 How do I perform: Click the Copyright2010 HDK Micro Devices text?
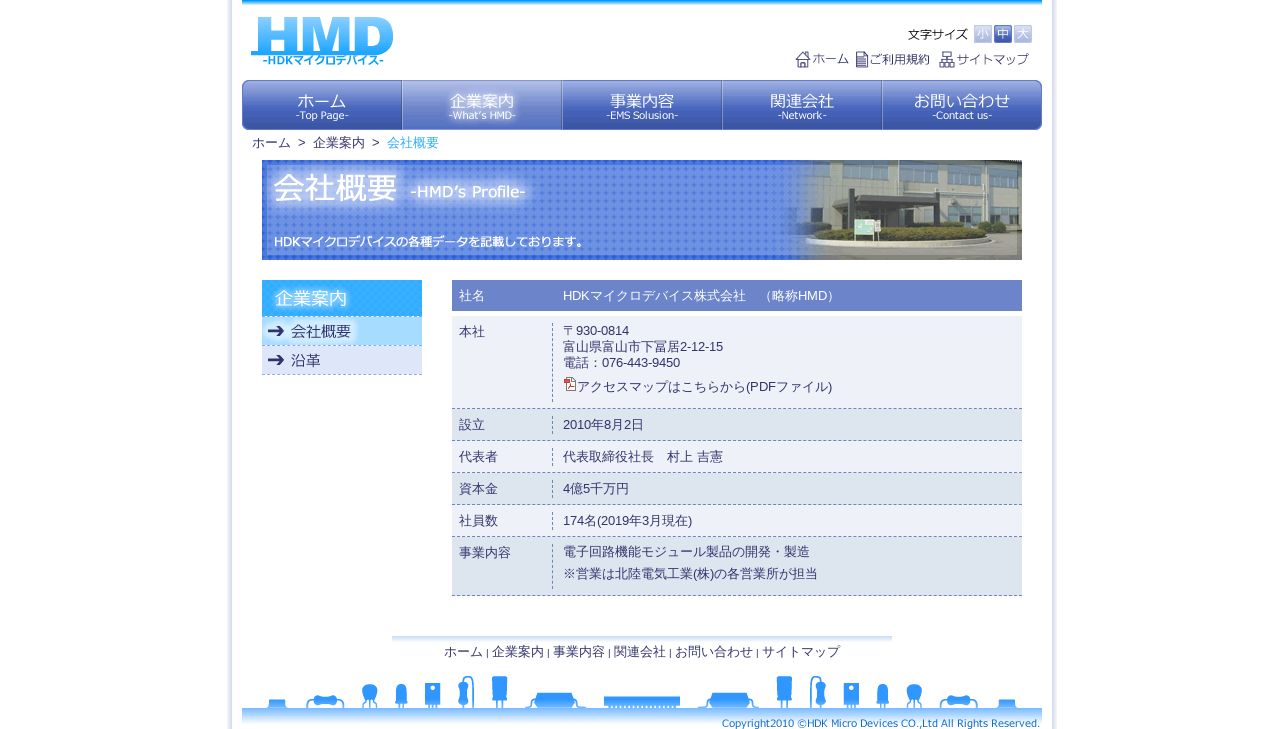881,723
